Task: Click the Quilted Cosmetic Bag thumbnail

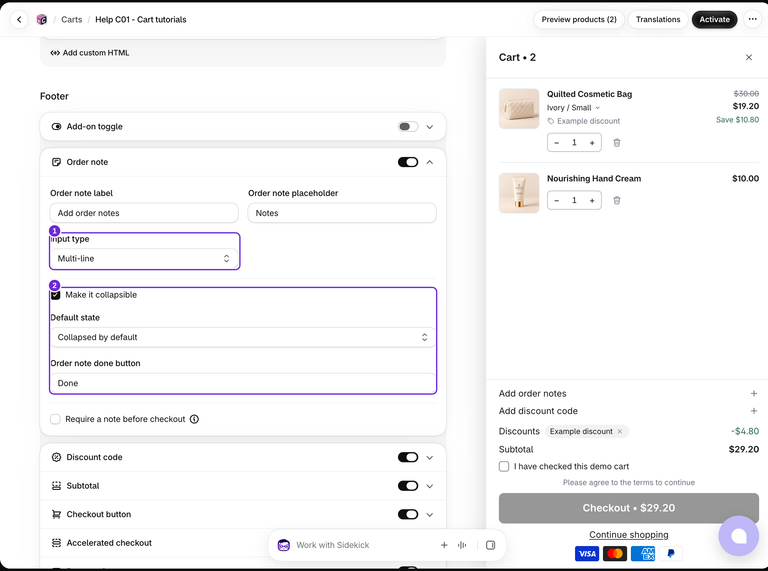Action: (x=519, y=109)
